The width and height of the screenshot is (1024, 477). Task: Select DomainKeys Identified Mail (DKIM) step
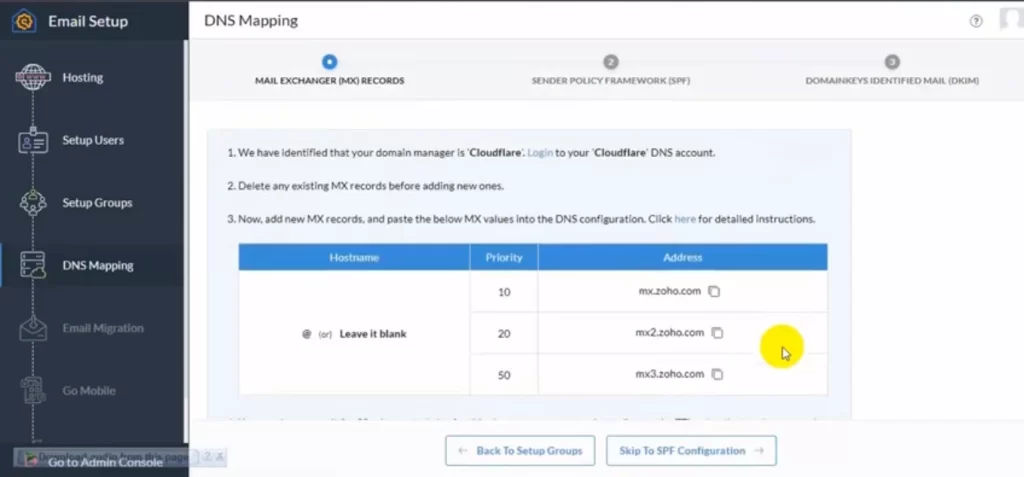pyautogui.click(x=892, y=81)
